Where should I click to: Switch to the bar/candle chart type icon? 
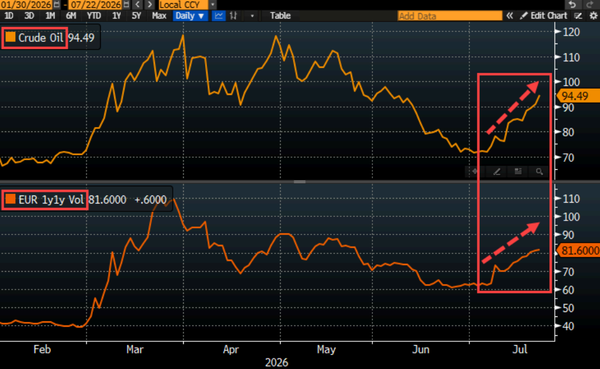click(233, 16)
